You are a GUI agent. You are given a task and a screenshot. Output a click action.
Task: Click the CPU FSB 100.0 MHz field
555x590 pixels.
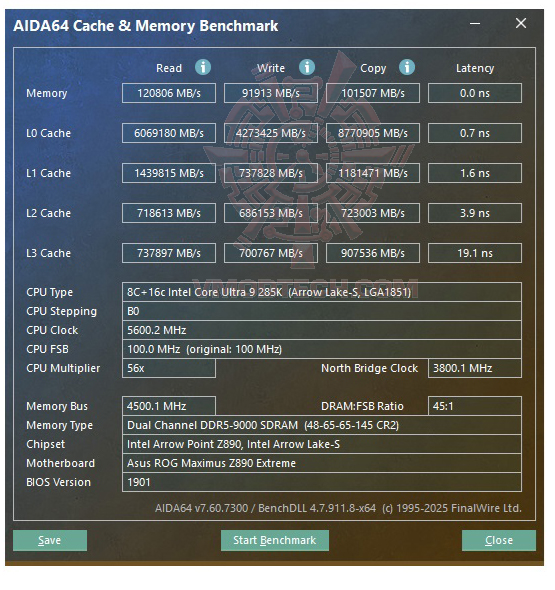(322, 349)
